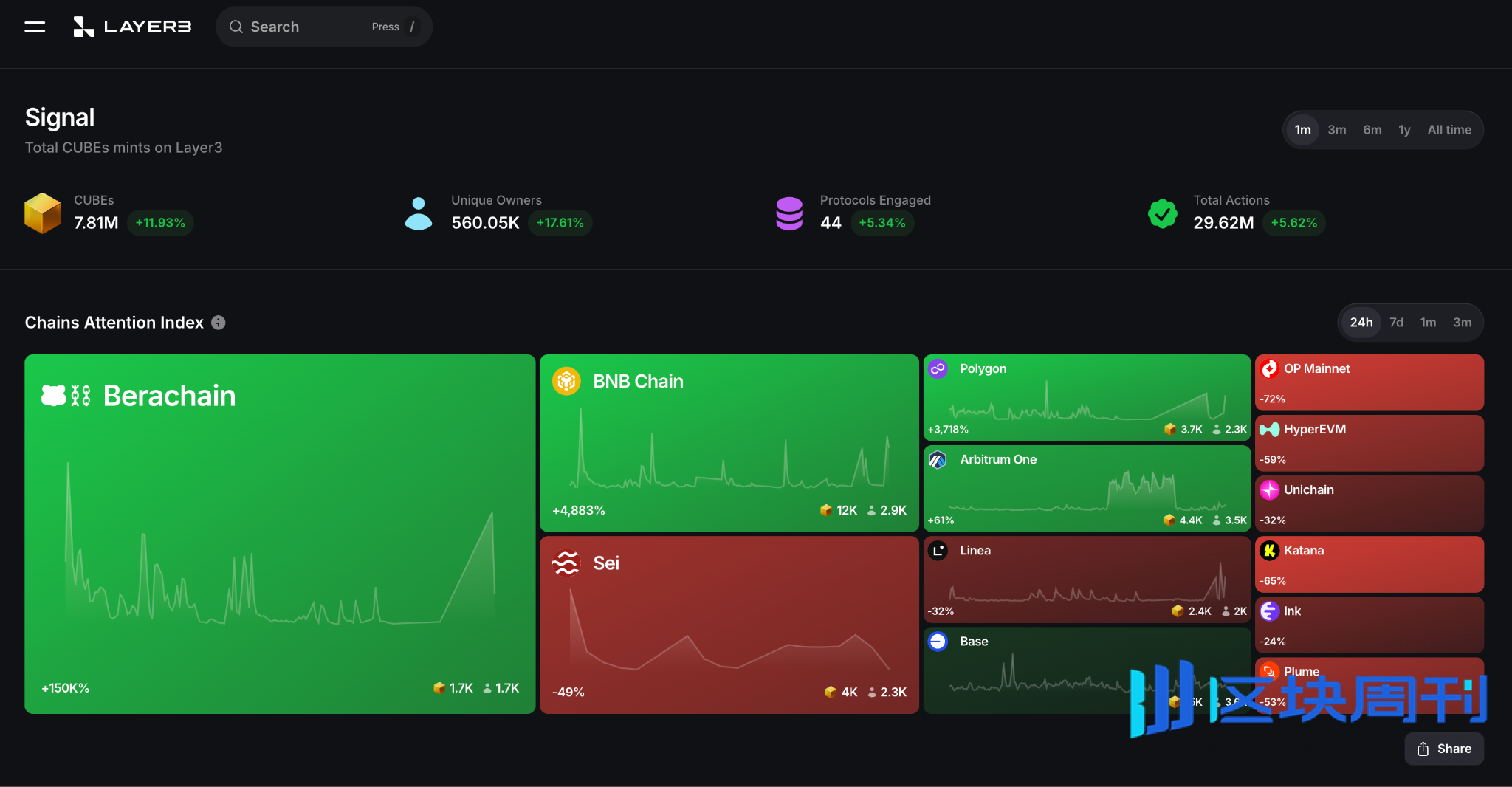
Task: Click the +17.61% owners change badge
Action: (x=560, y=223)
